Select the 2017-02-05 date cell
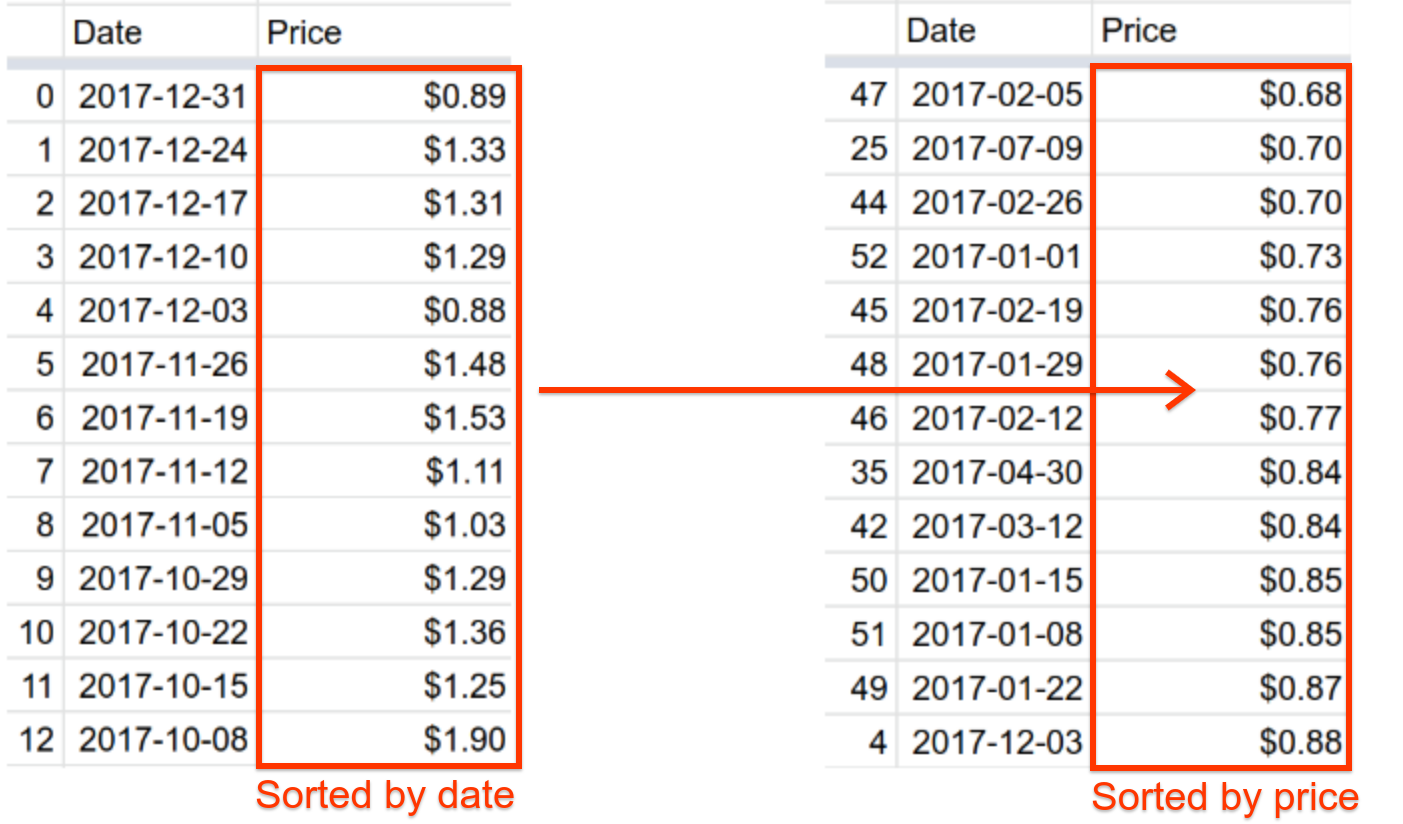This screenshot has width=1403, height=824. [x=997, y=95]
